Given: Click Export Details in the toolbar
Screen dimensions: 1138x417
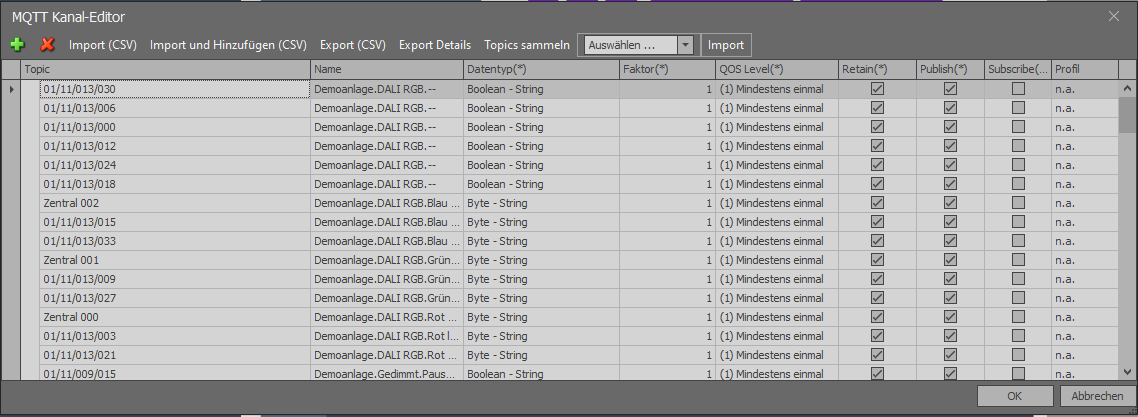Looking at the screenshot, I should pos(435,45).
